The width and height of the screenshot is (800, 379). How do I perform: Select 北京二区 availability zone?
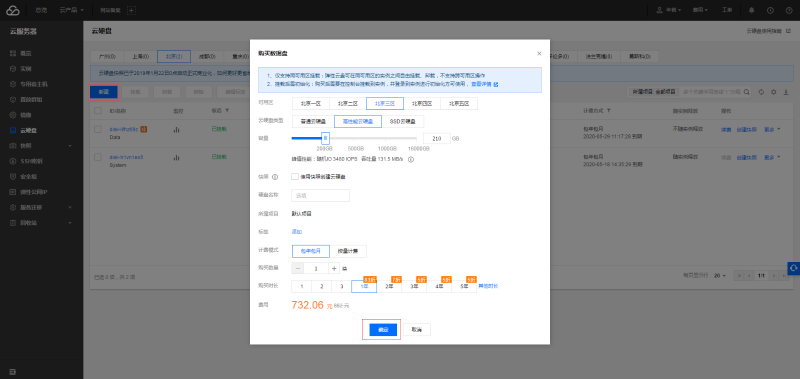coord(348,104)
